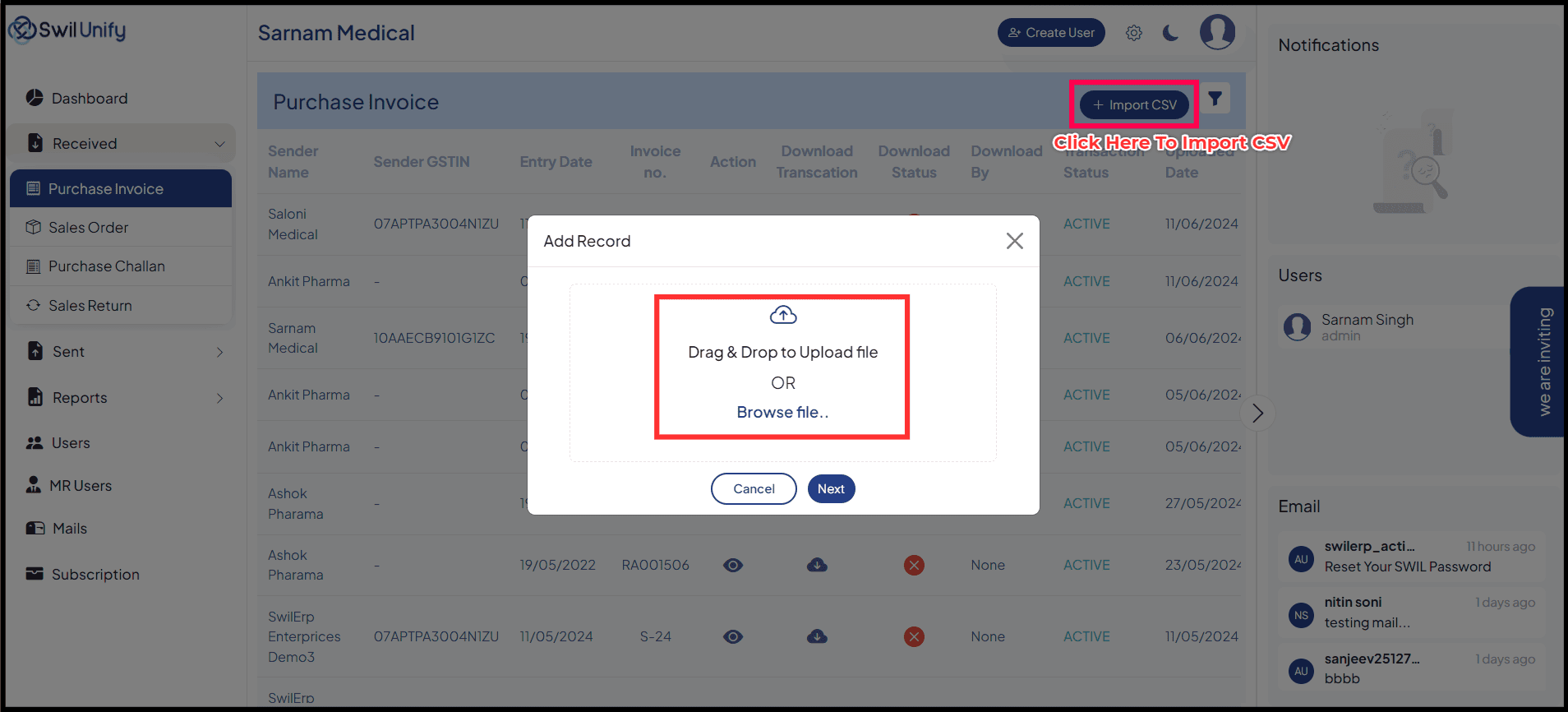Open the 'we are inviting' side tab
This screenshot has height=712, width=1568.
1538,362
